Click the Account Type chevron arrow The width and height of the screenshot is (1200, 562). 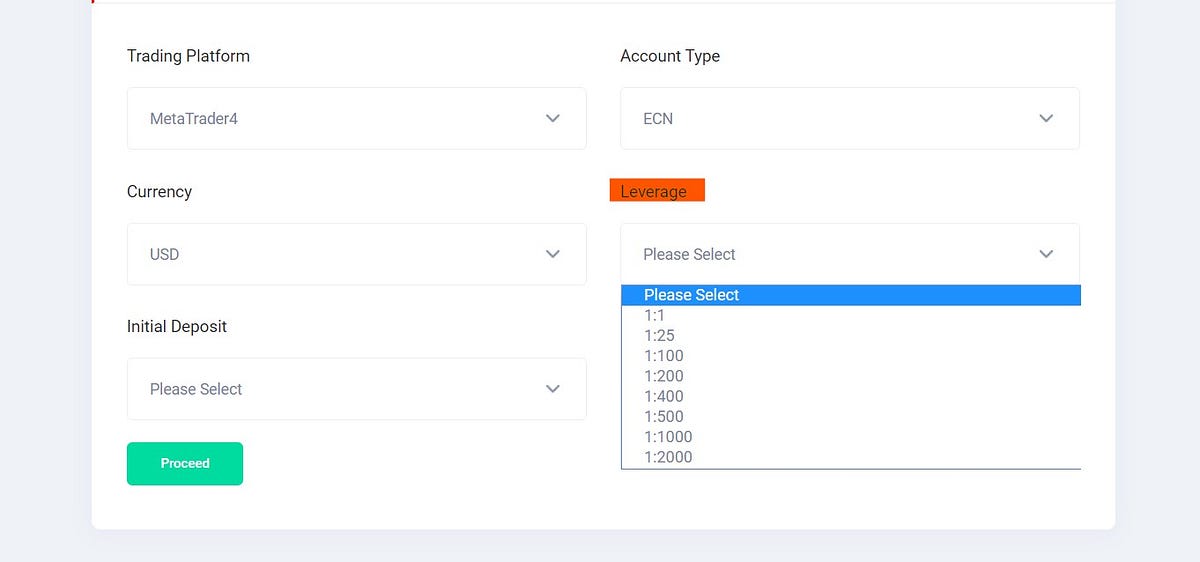(1046, 118)
